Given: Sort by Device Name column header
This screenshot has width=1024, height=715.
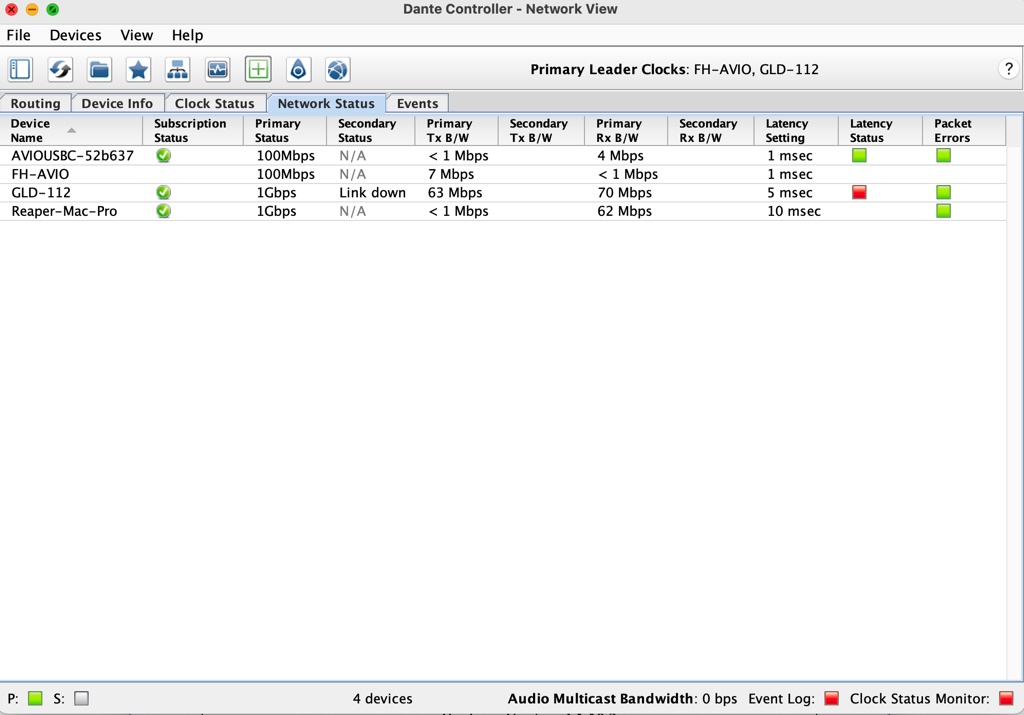Looking at the screenshot, I should (71, 131).
